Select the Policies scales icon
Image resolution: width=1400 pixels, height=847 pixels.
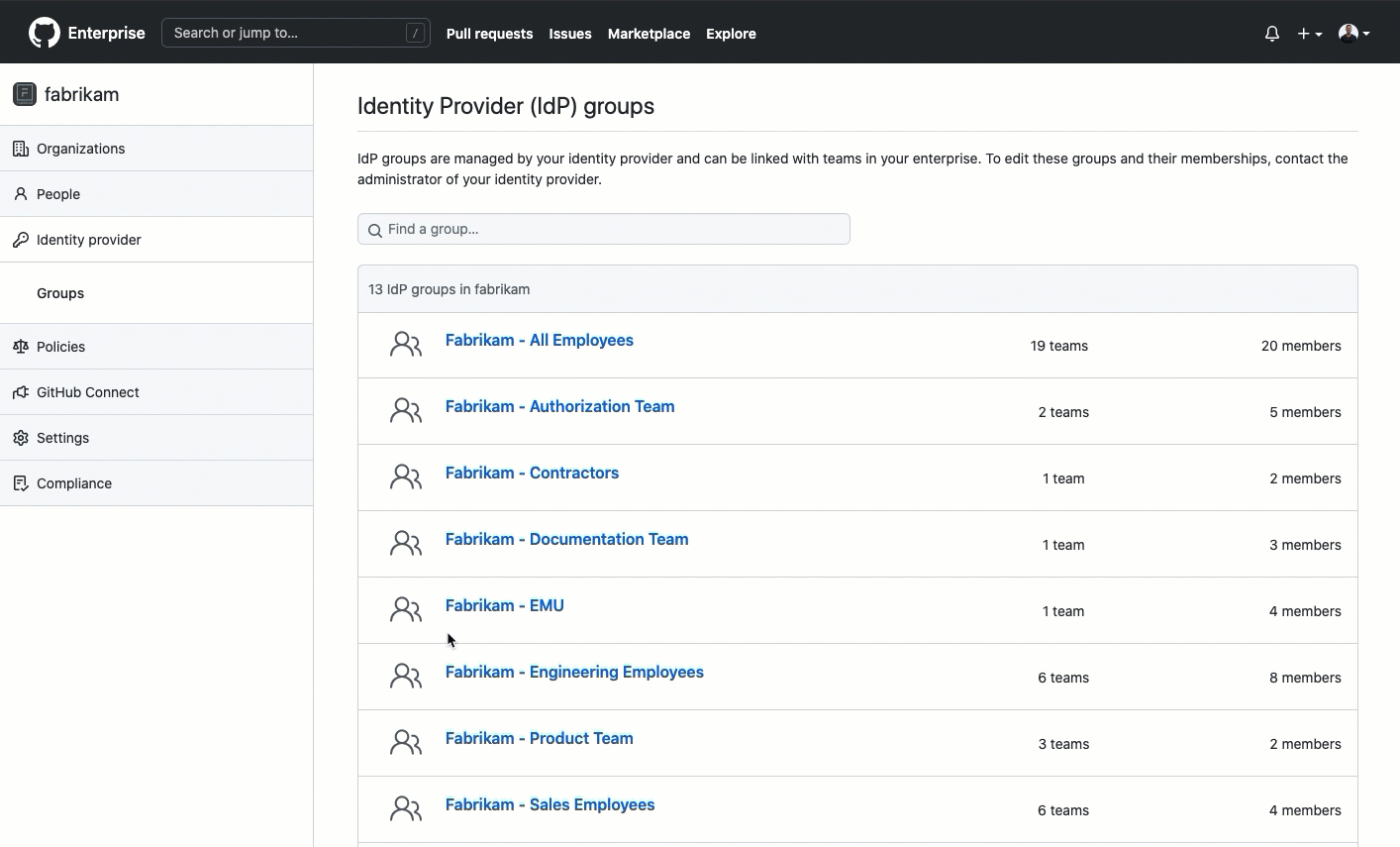21,346
